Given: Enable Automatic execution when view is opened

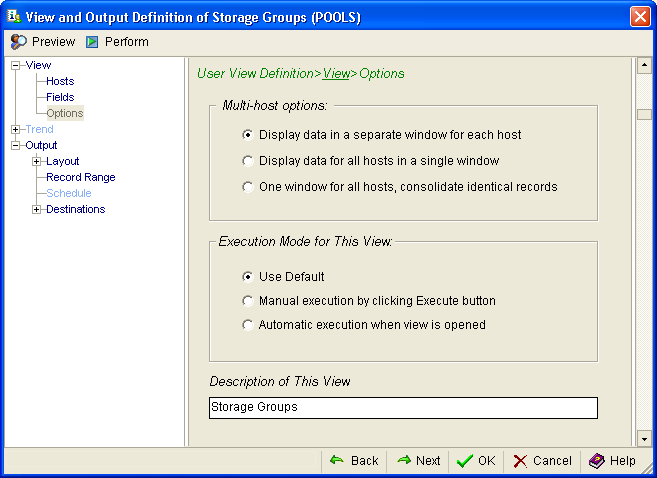Looking at the screenshot, I should coord(248,325).
